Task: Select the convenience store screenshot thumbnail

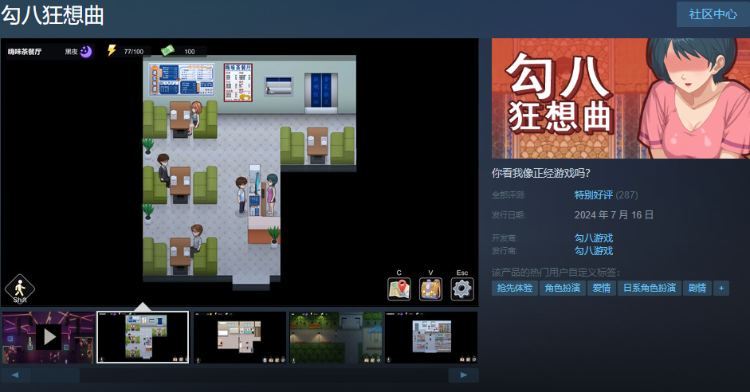Action: 431,338
